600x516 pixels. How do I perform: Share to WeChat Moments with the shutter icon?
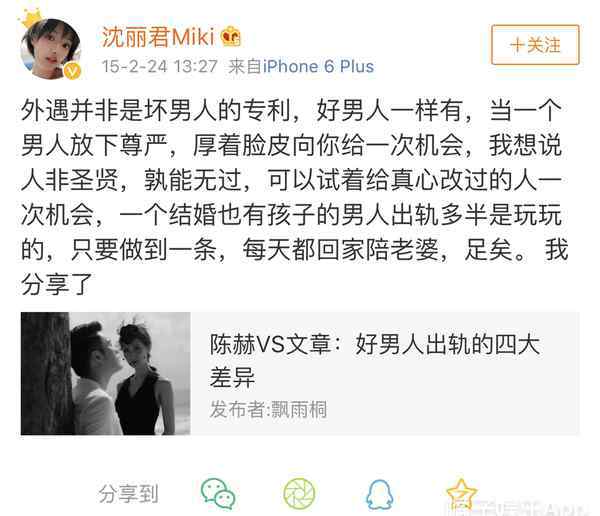[x=299, y=494]
